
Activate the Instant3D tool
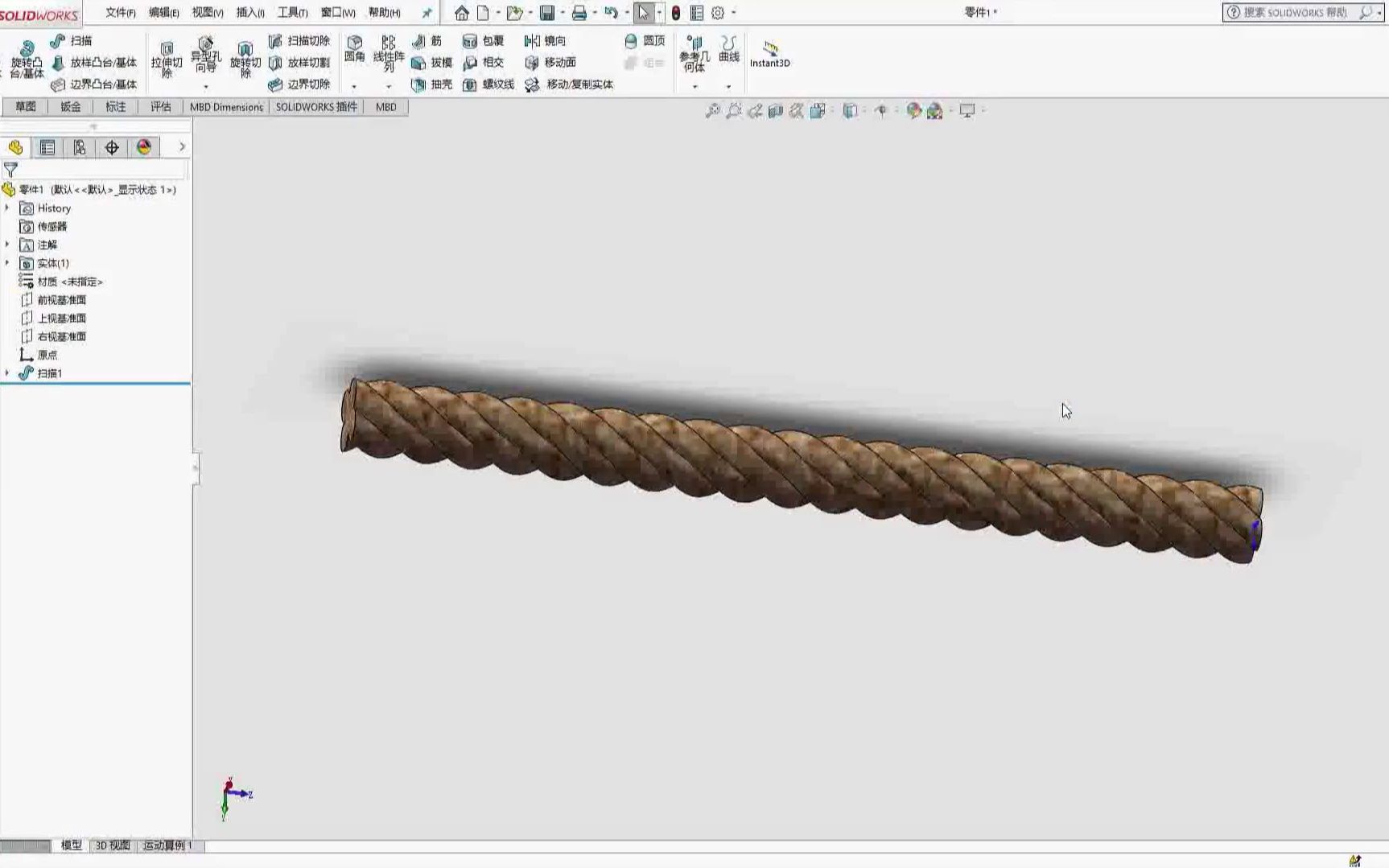pos(769,55)
